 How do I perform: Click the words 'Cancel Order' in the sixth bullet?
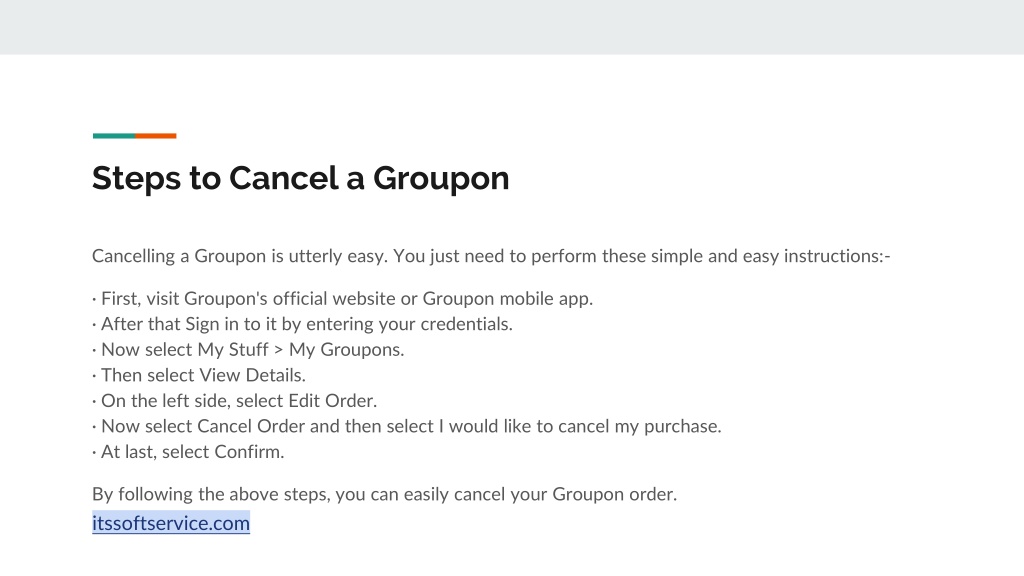point(251,426)
